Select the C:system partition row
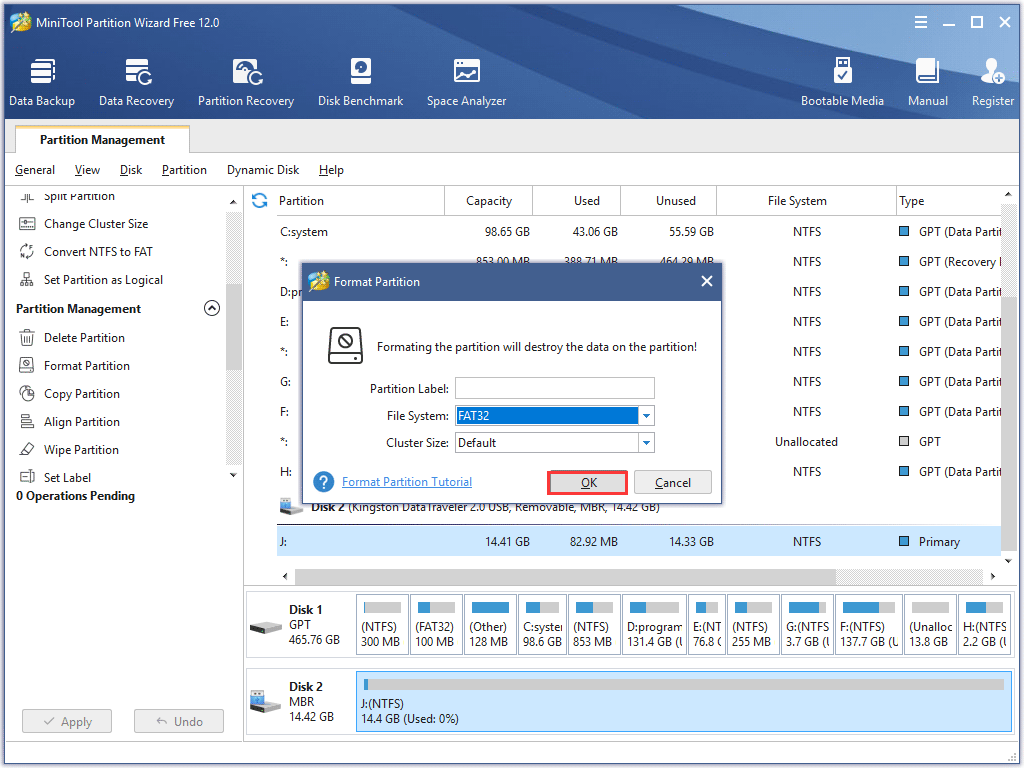Image resolution: width=1024 pixels, height=768 pixels. 639,232
